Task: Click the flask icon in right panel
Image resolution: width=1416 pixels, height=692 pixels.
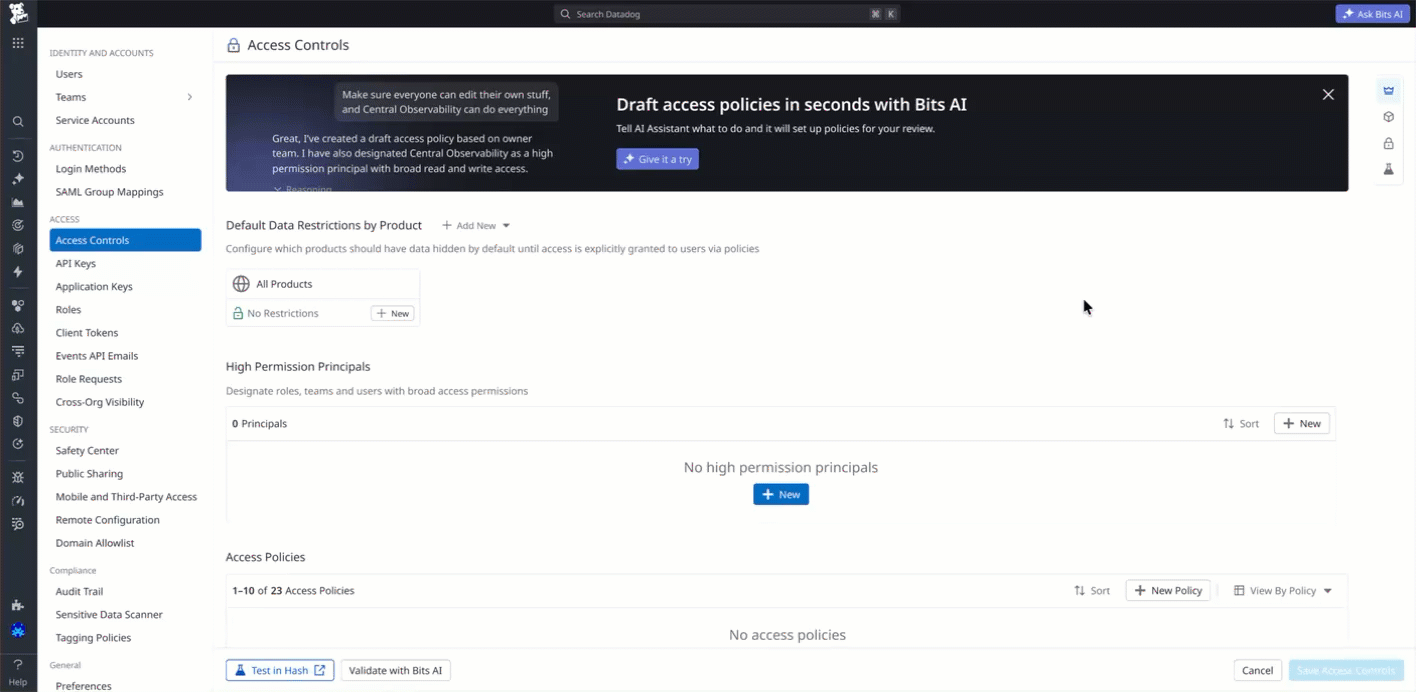Action: [1388, 169]
